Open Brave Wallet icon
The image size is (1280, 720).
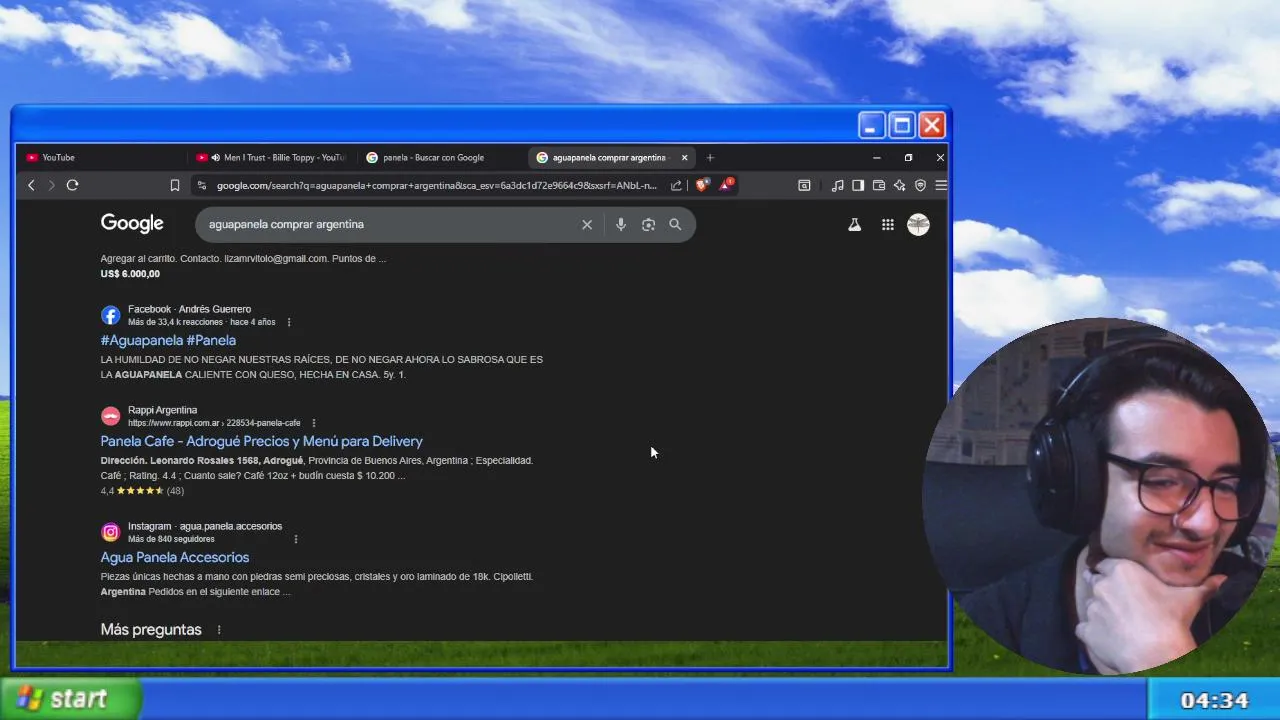879,185
